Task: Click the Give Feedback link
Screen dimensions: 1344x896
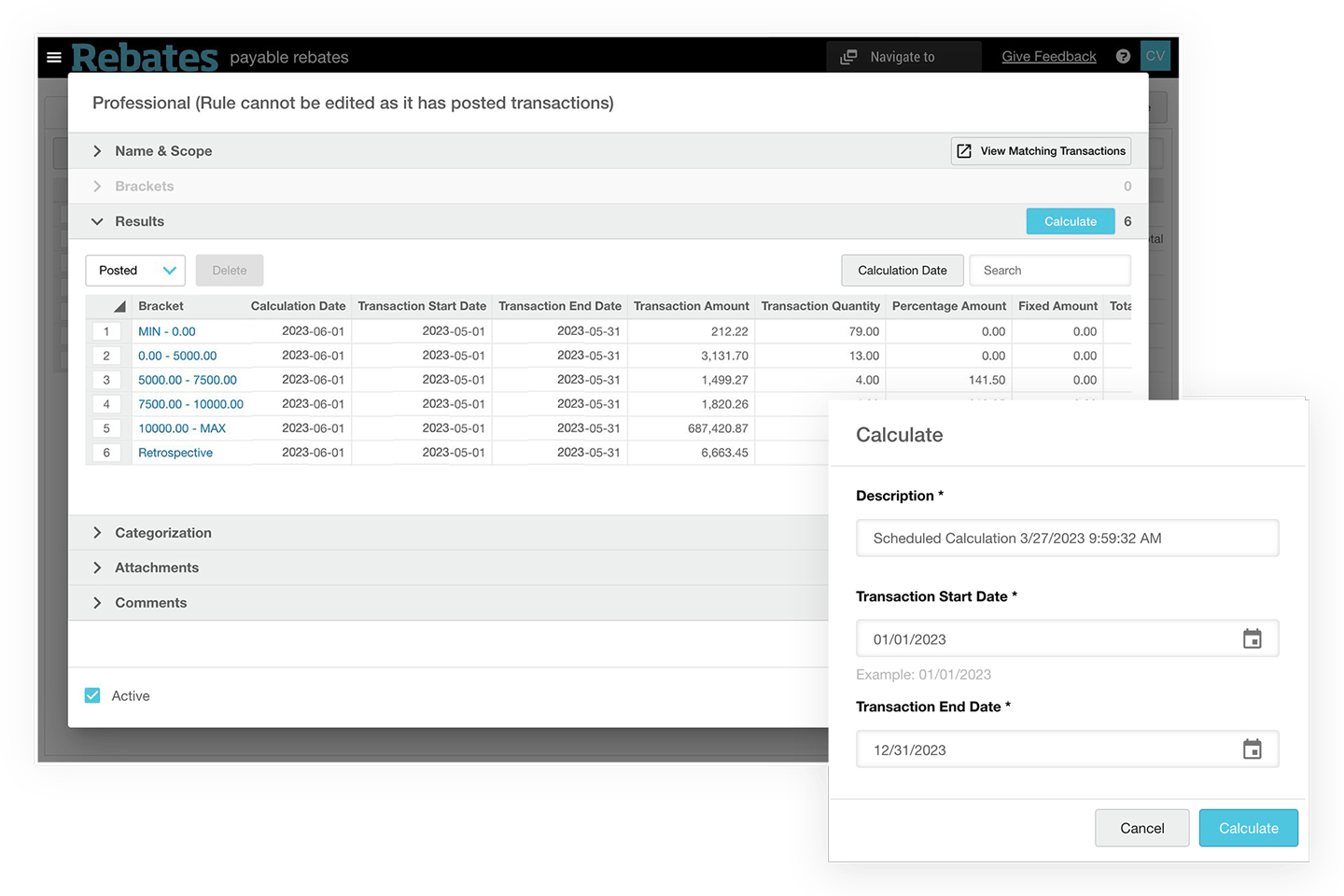Action: coord(1048,56)
